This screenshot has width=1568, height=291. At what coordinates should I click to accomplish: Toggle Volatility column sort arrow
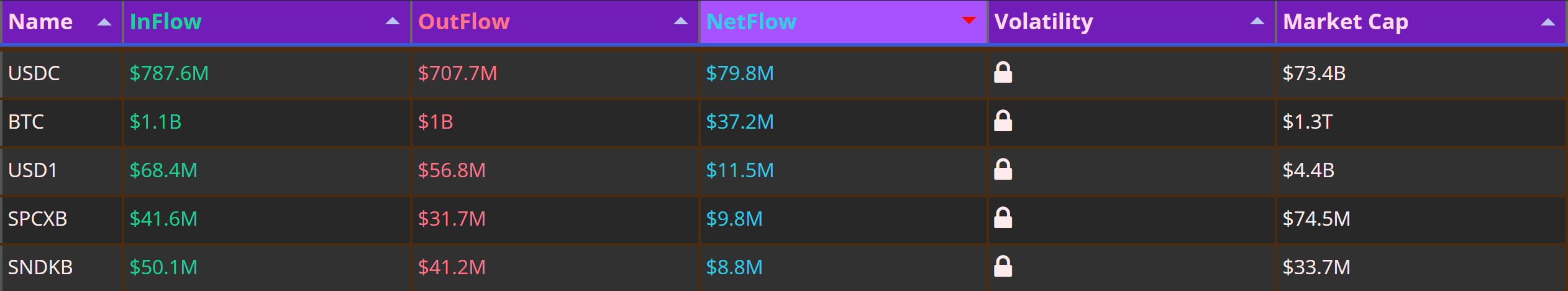pos(1257,21)
